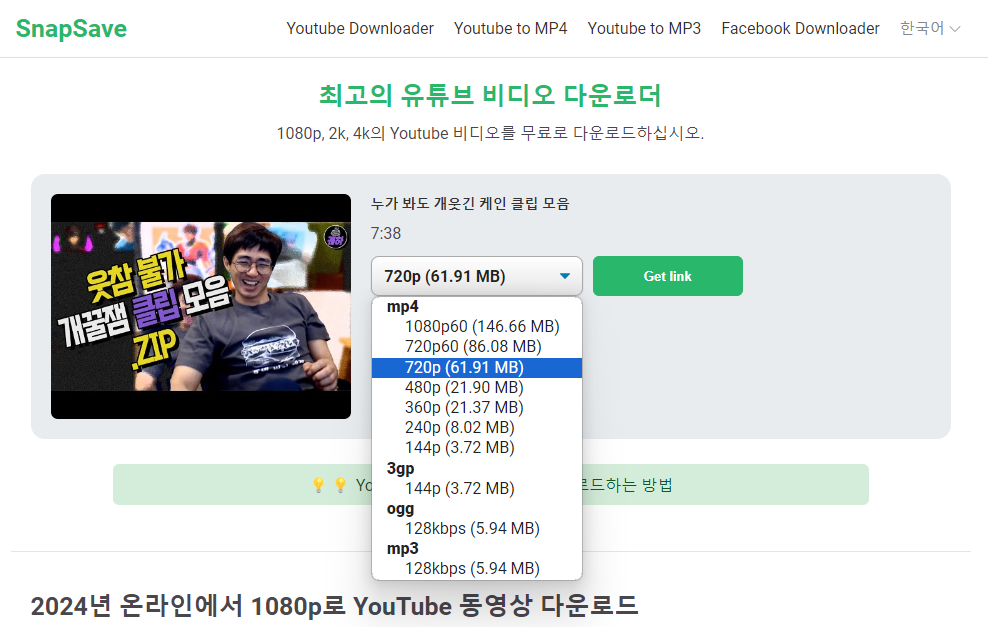The width and height of the screenshot is (988, 627).
Task: Click the SnapSave logo
Action: (x=71, y=29)
